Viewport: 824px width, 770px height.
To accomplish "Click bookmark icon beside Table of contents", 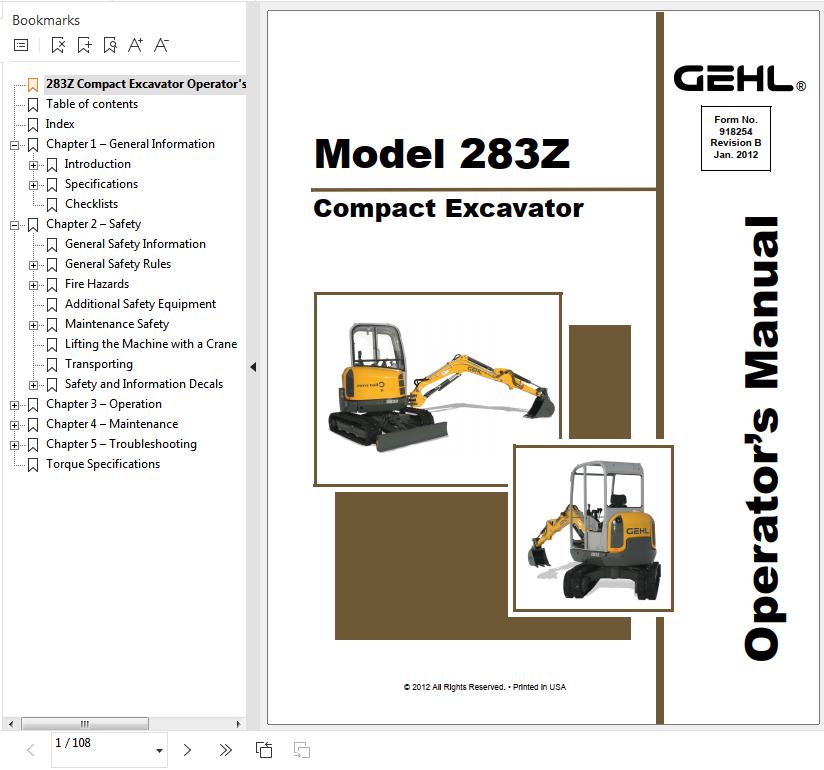I will coord(33,105).
